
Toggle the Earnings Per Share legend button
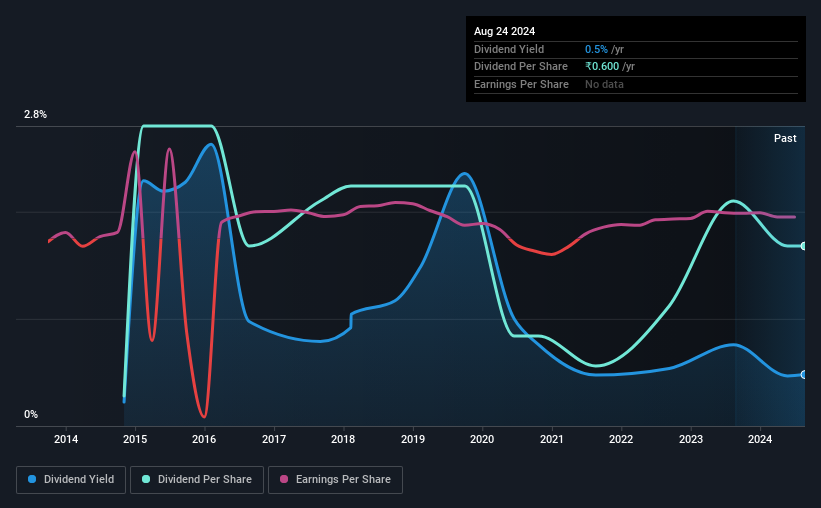click(x=335, y=480)
